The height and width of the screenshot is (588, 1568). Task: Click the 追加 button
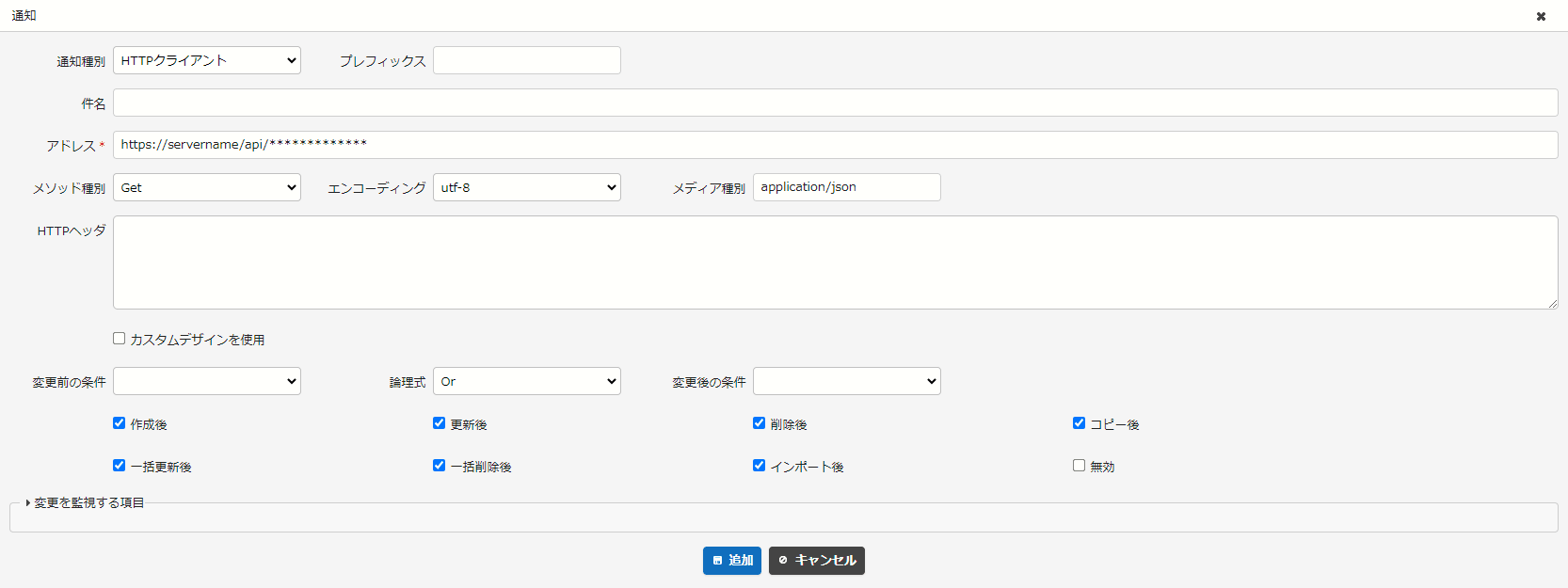732,561
